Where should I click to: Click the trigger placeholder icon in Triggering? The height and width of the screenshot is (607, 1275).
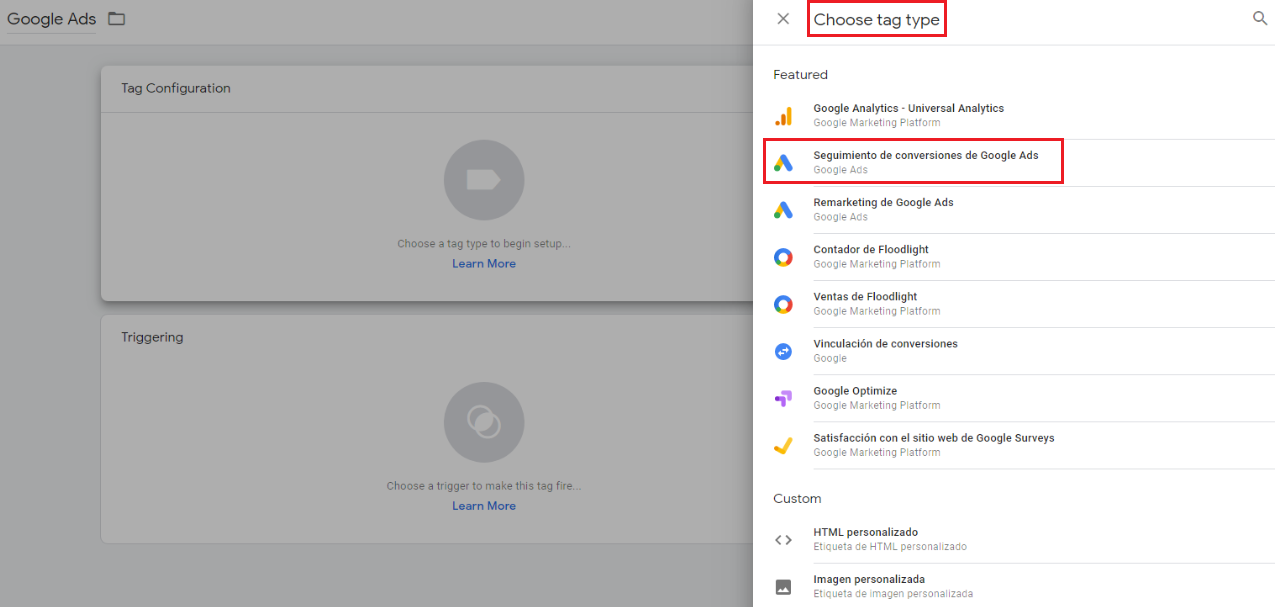[x=484, y=422]
